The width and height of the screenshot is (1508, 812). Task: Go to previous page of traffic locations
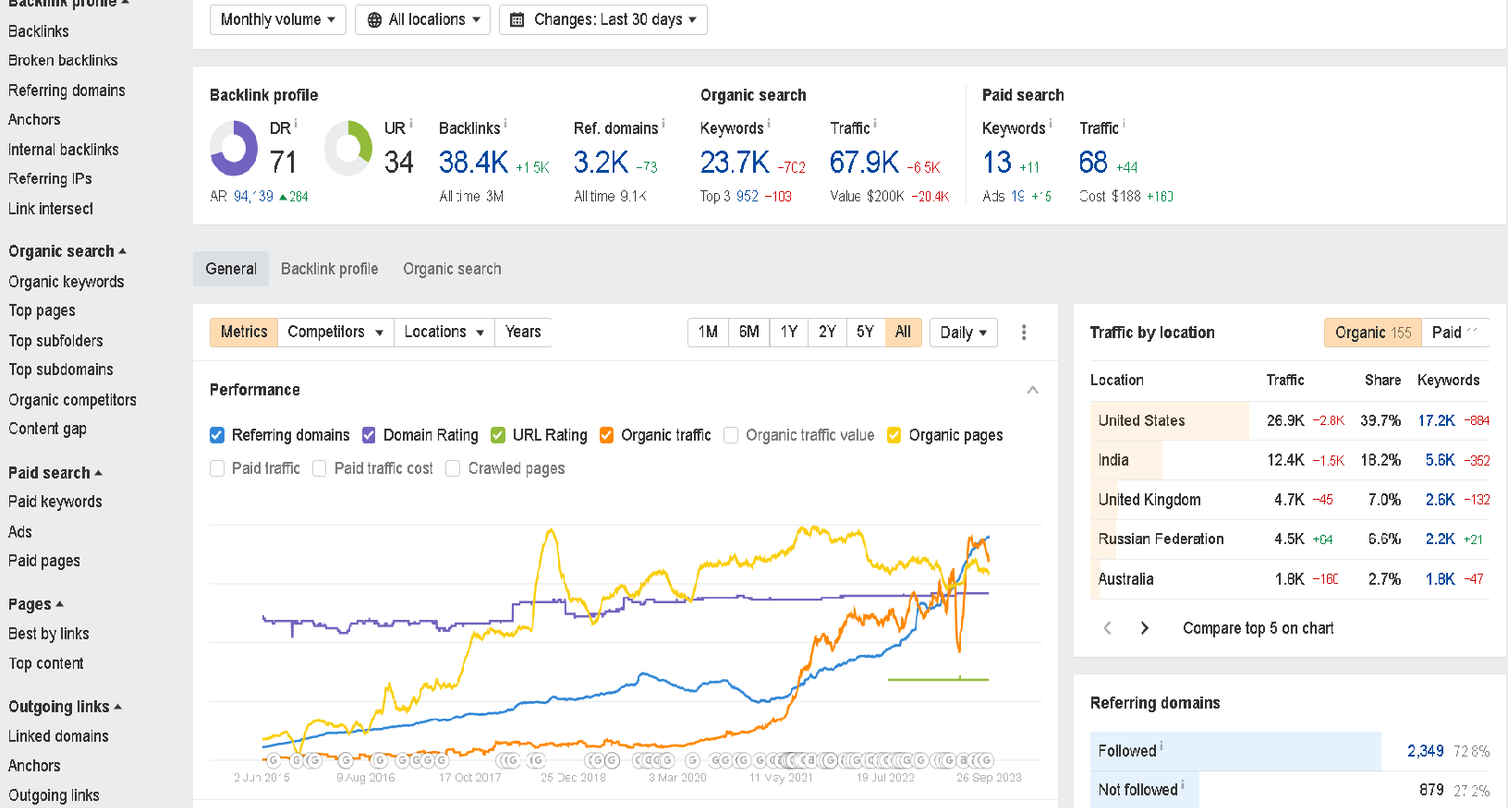coord(1108,628)
